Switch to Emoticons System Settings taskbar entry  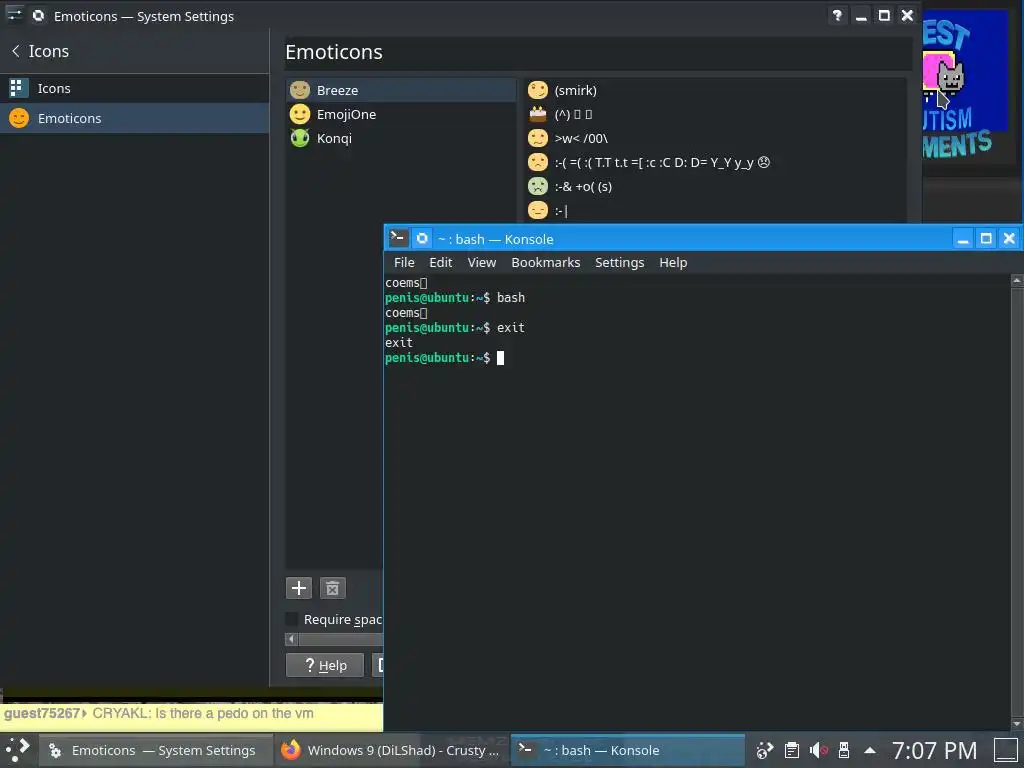tap(155, 750)
